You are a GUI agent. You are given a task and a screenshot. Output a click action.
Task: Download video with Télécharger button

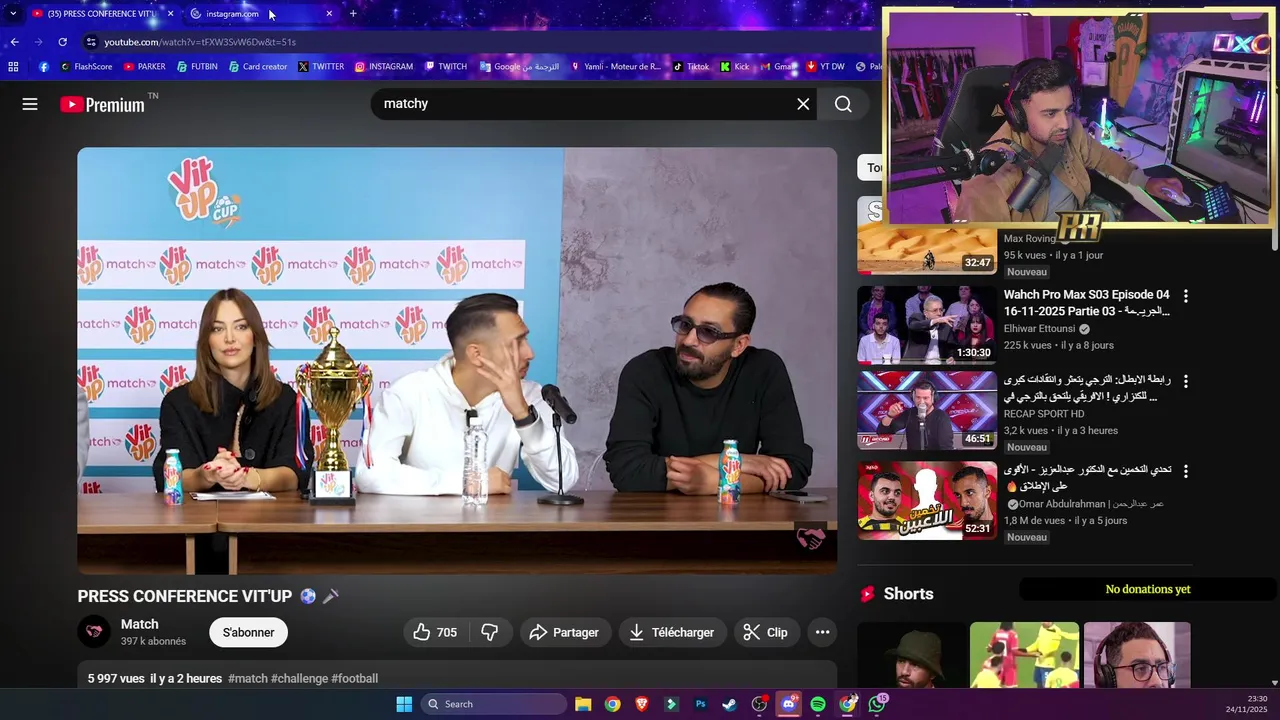(672, 632)
